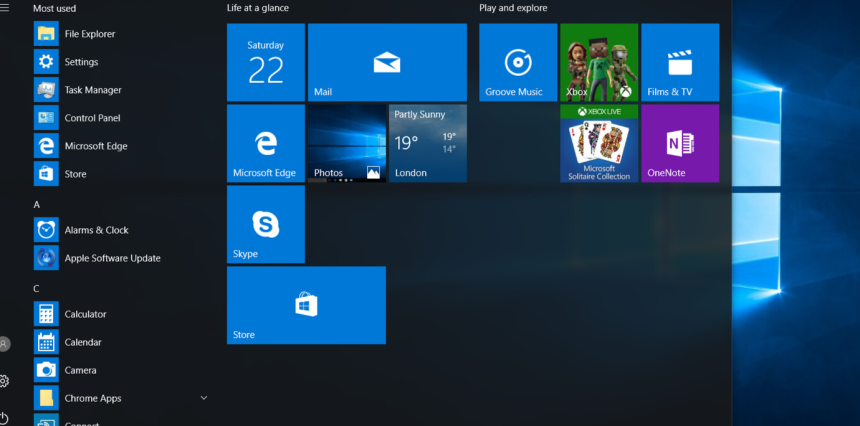Open the Xbox tile

pyautogui.click(x=599, y=62)
